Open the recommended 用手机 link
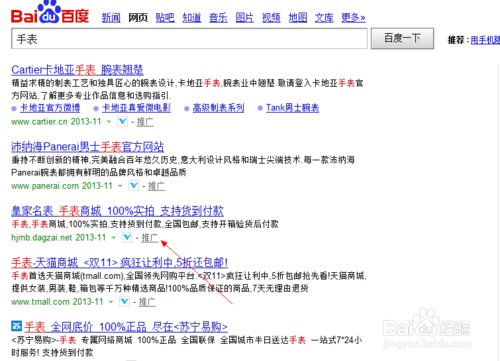 (485, 40)
